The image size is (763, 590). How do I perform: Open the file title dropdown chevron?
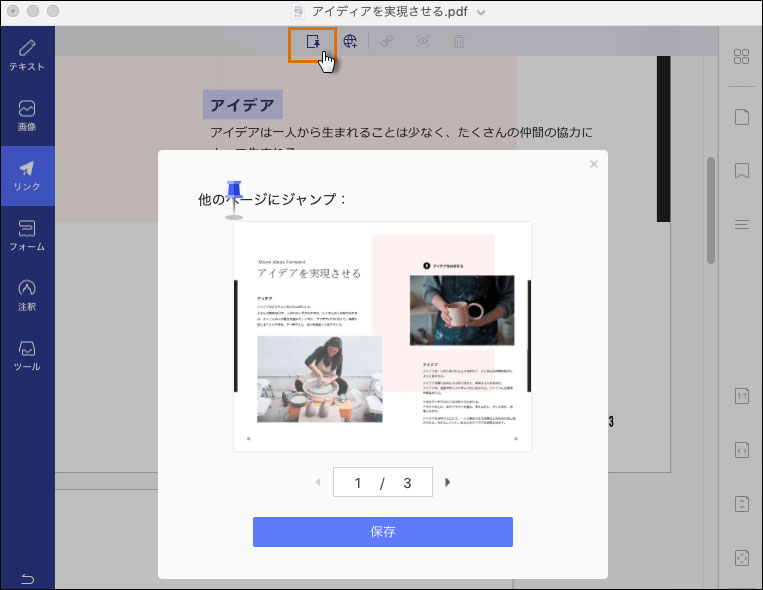pos(481,12)
